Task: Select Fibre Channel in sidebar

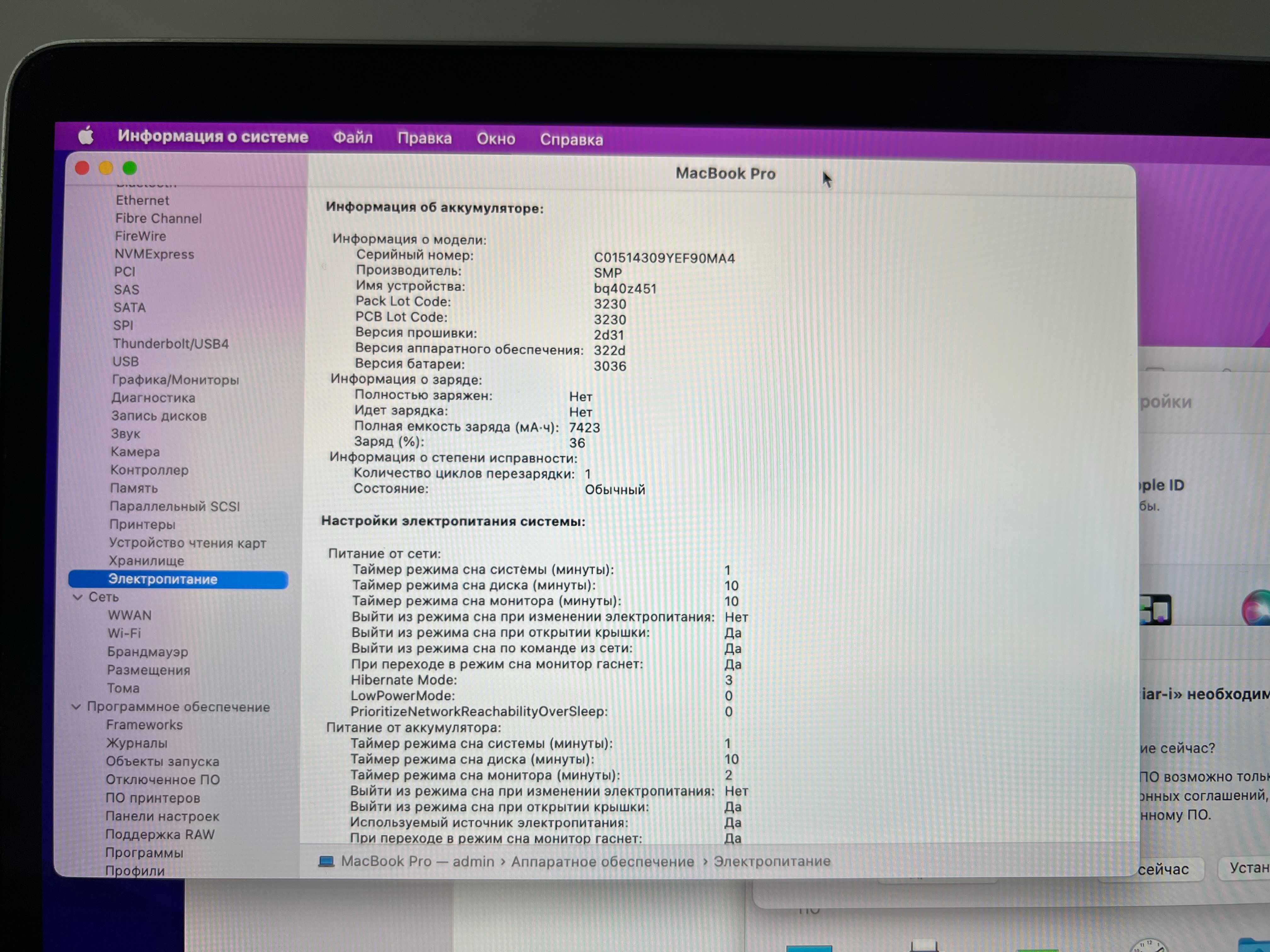Action: 158,218
